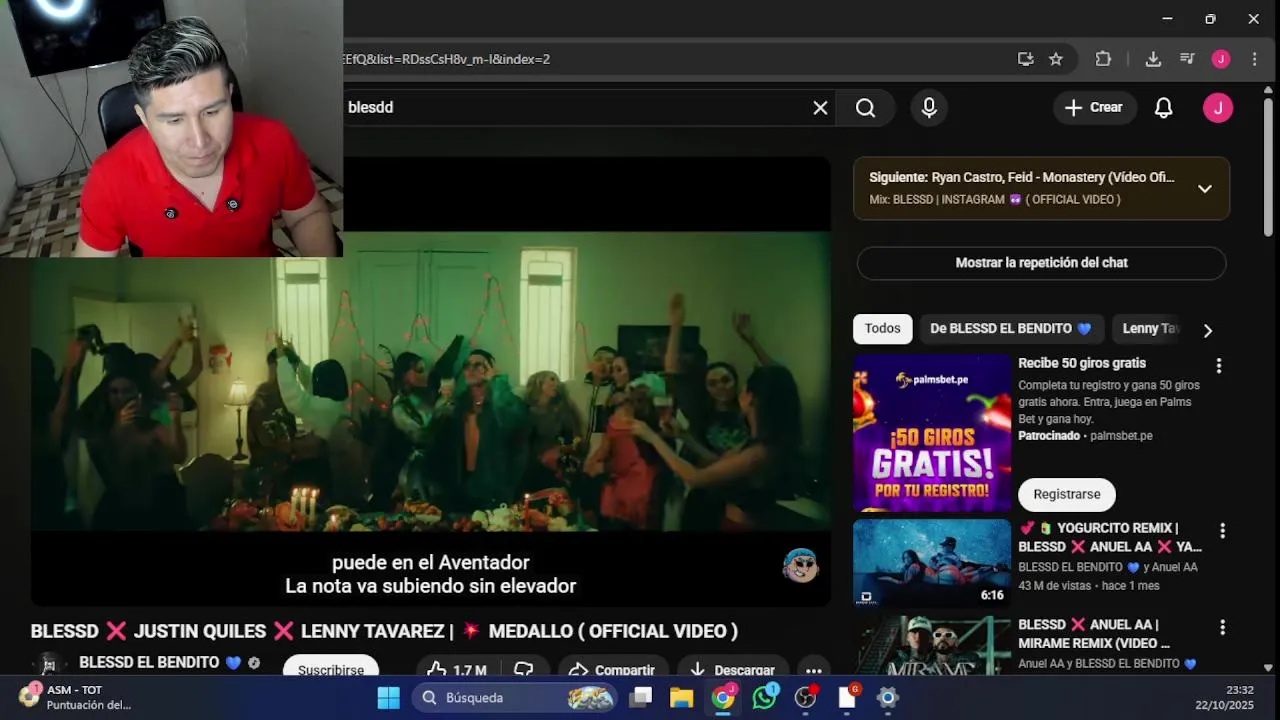Open Chrome three-dot menu
The height and width of the screenshot is (720, 1280).
pos(1254,59)
